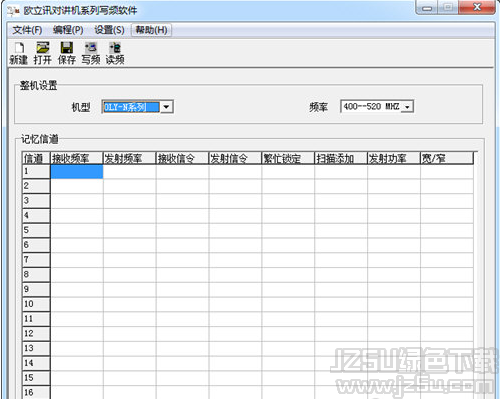Select channel row header 4
Screen dimensions: 500x399
(36, 216)
